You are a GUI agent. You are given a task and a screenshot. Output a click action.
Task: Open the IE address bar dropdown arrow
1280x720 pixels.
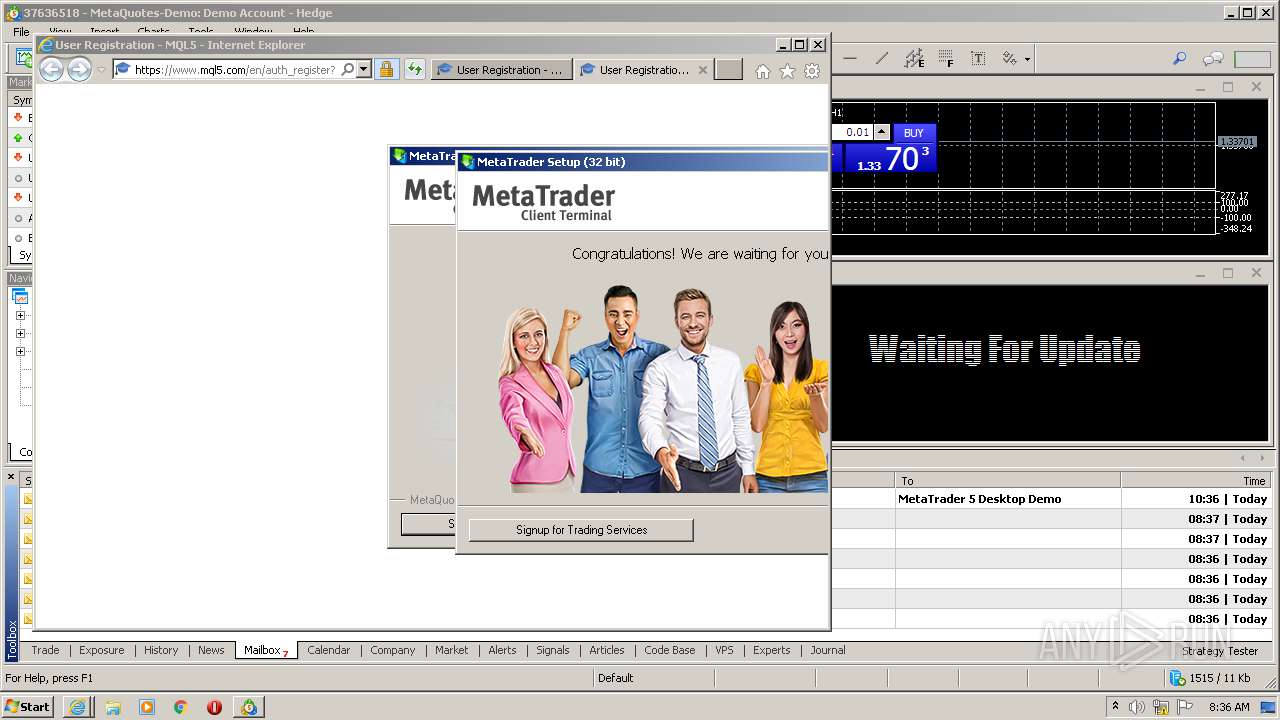(x=364, y=70)
